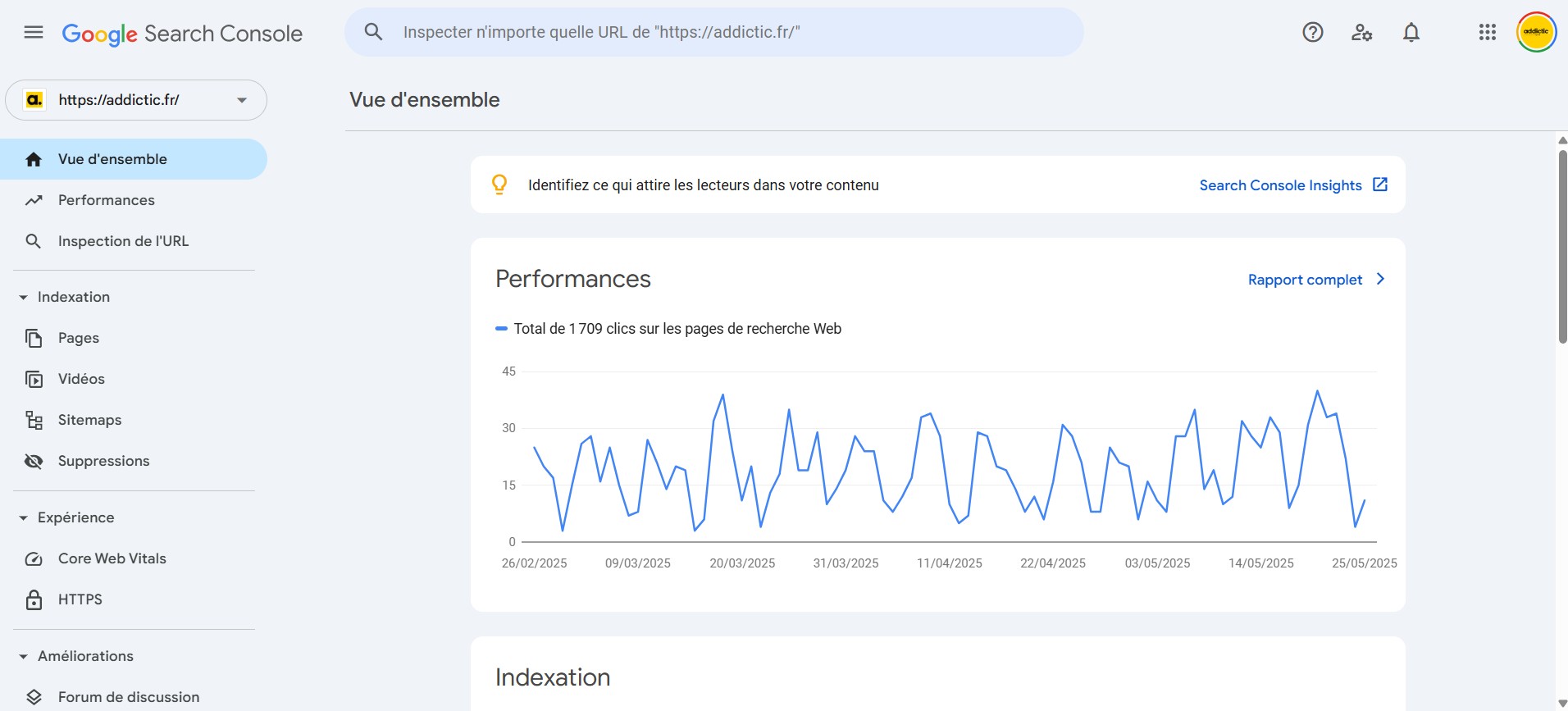The height and width of the screenshot is (711, 1568).
Task: Select Vue d'ensemble in the sidebar
Action: 134,159
